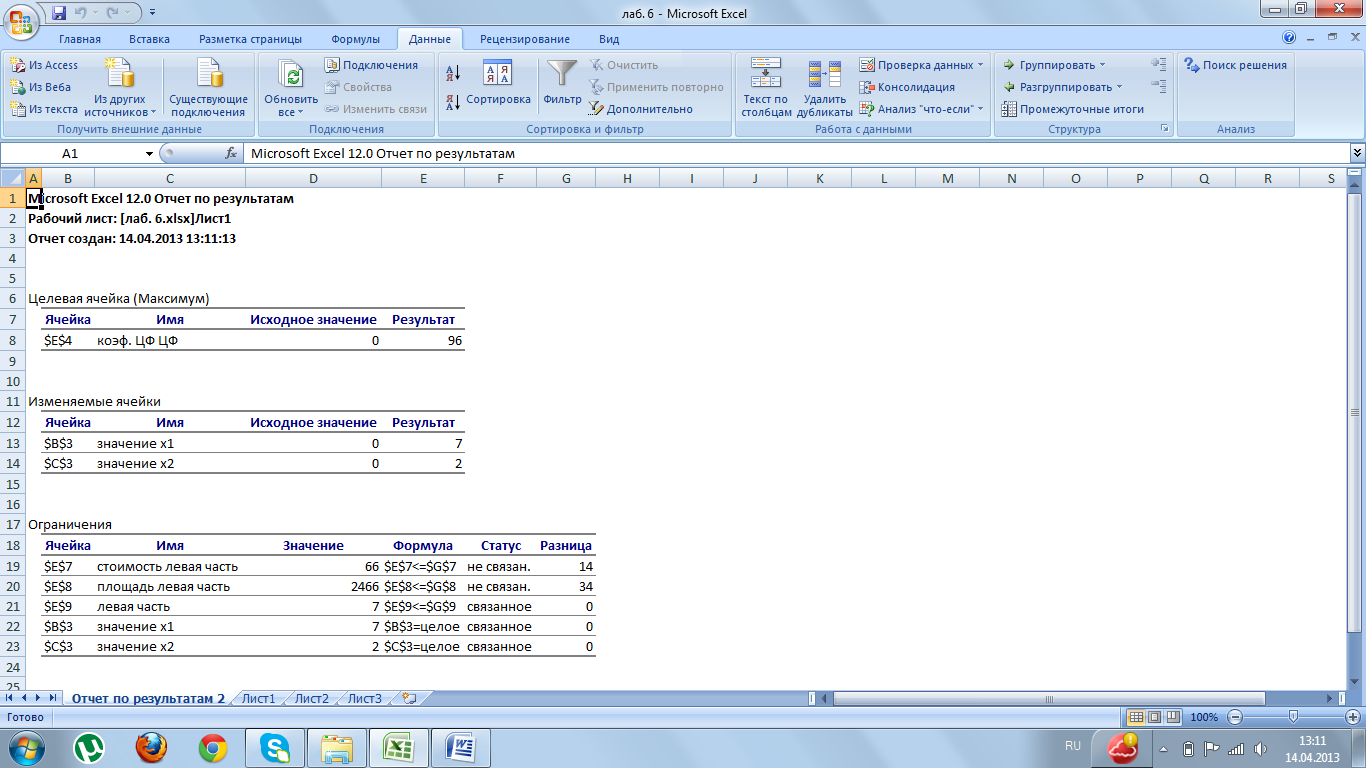Click the Консолидация tool

pos(907,87)
